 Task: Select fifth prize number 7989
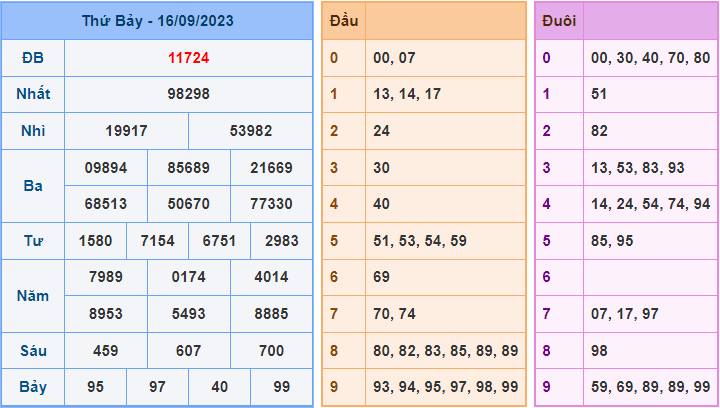point(106,277)
